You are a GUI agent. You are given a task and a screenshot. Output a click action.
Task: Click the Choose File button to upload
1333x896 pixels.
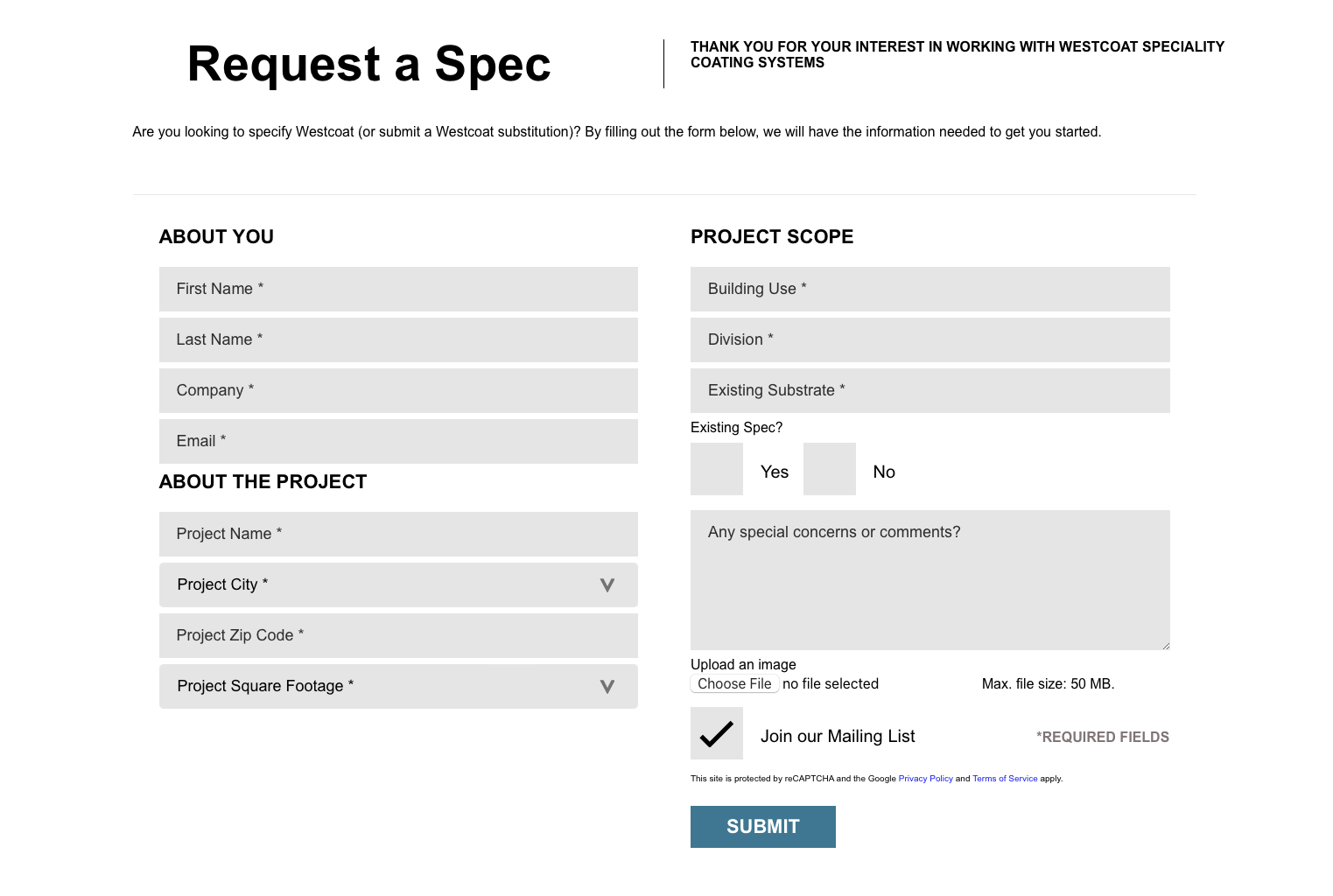733,683
